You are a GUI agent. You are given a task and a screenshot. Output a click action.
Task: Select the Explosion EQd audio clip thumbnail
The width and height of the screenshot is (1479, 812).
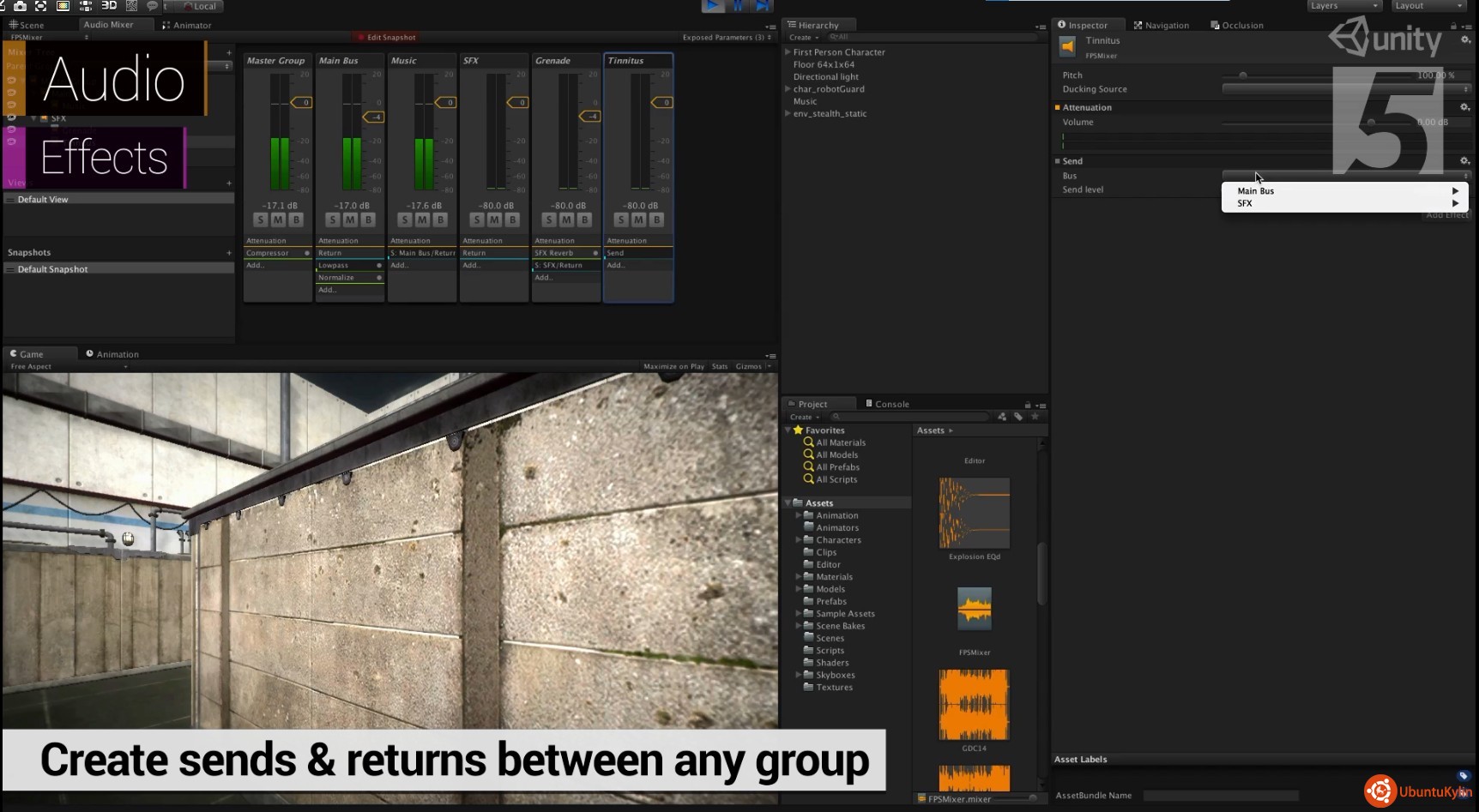(975, 513)
